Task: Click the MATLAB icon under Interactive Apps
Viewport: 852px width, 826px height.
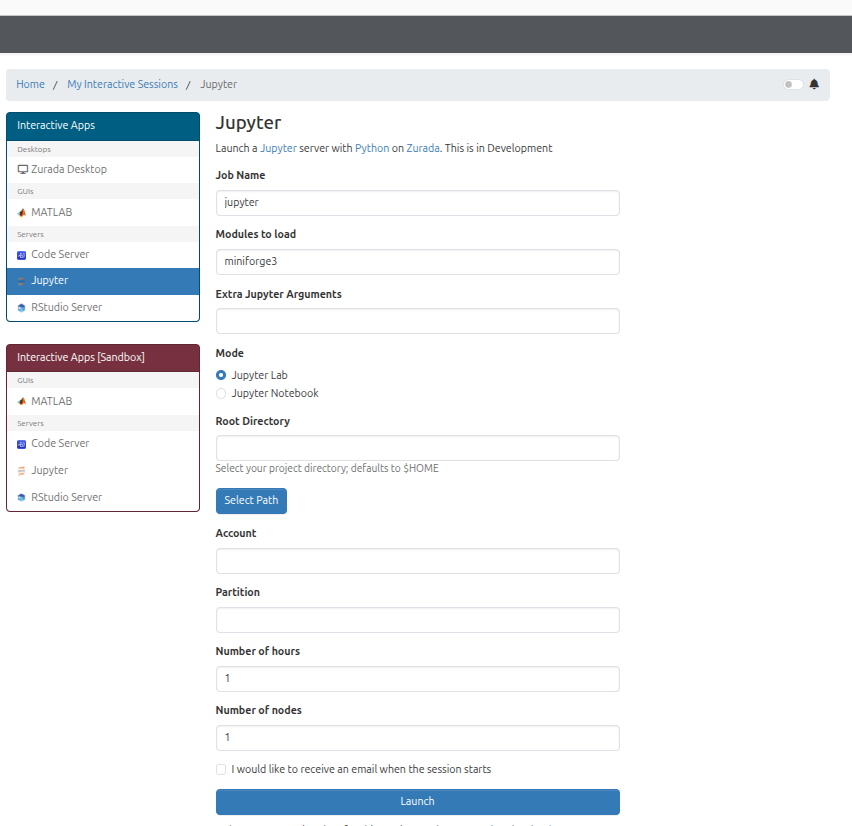Action: pos(22,212)
